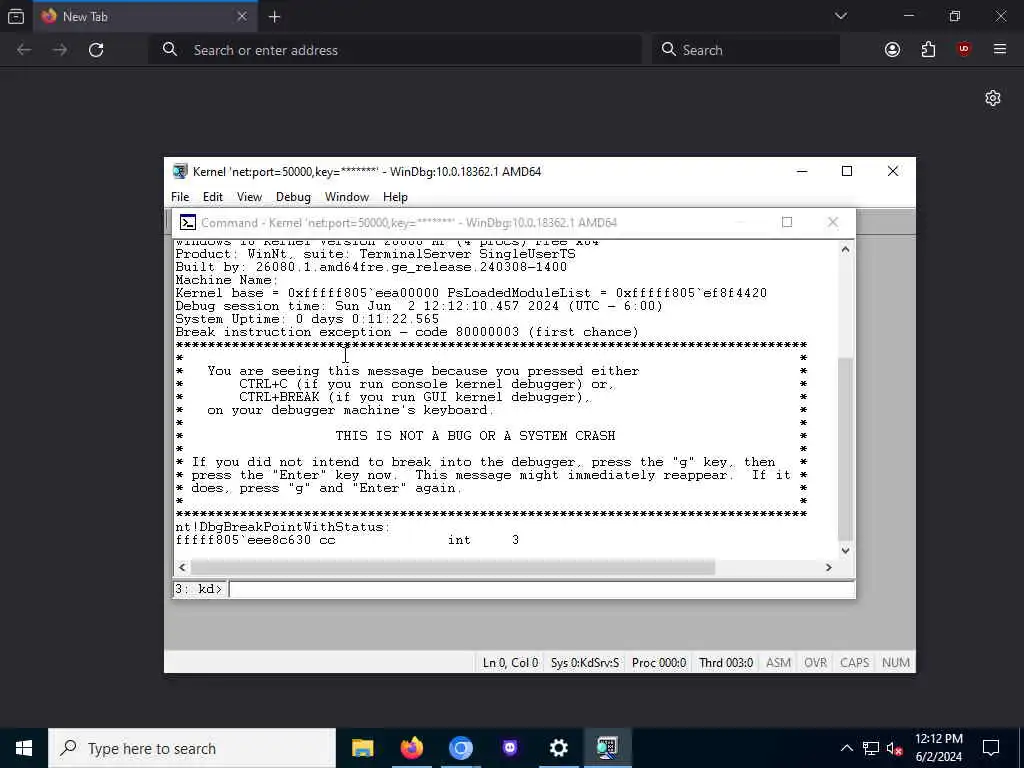Click scroll up arrow in Command window

[845, 249]
